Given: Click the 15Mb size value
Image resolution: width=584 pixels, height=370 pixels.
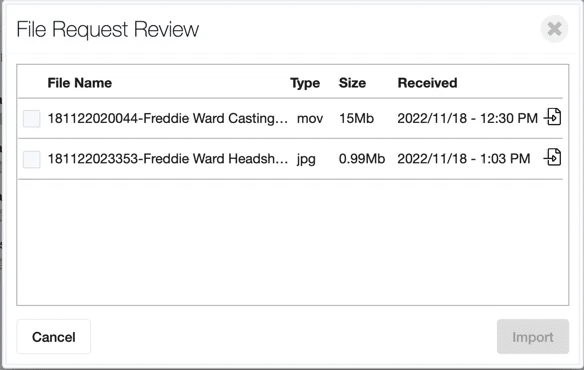Looking at the screenshot, I should [x=356, y=118].
